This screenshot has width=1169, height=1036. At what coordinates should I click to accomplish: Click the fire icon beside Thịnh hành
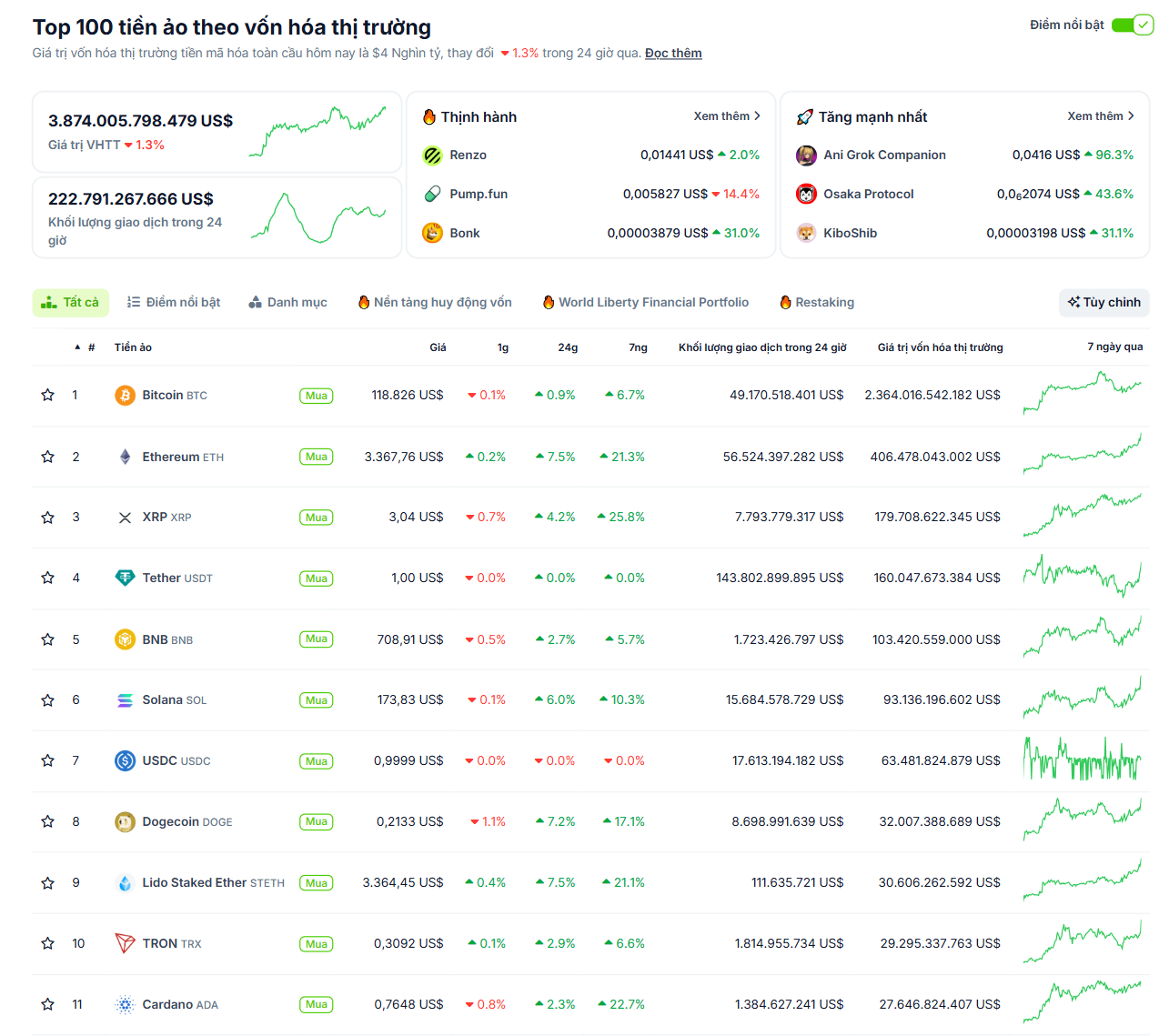pos(429,116)
